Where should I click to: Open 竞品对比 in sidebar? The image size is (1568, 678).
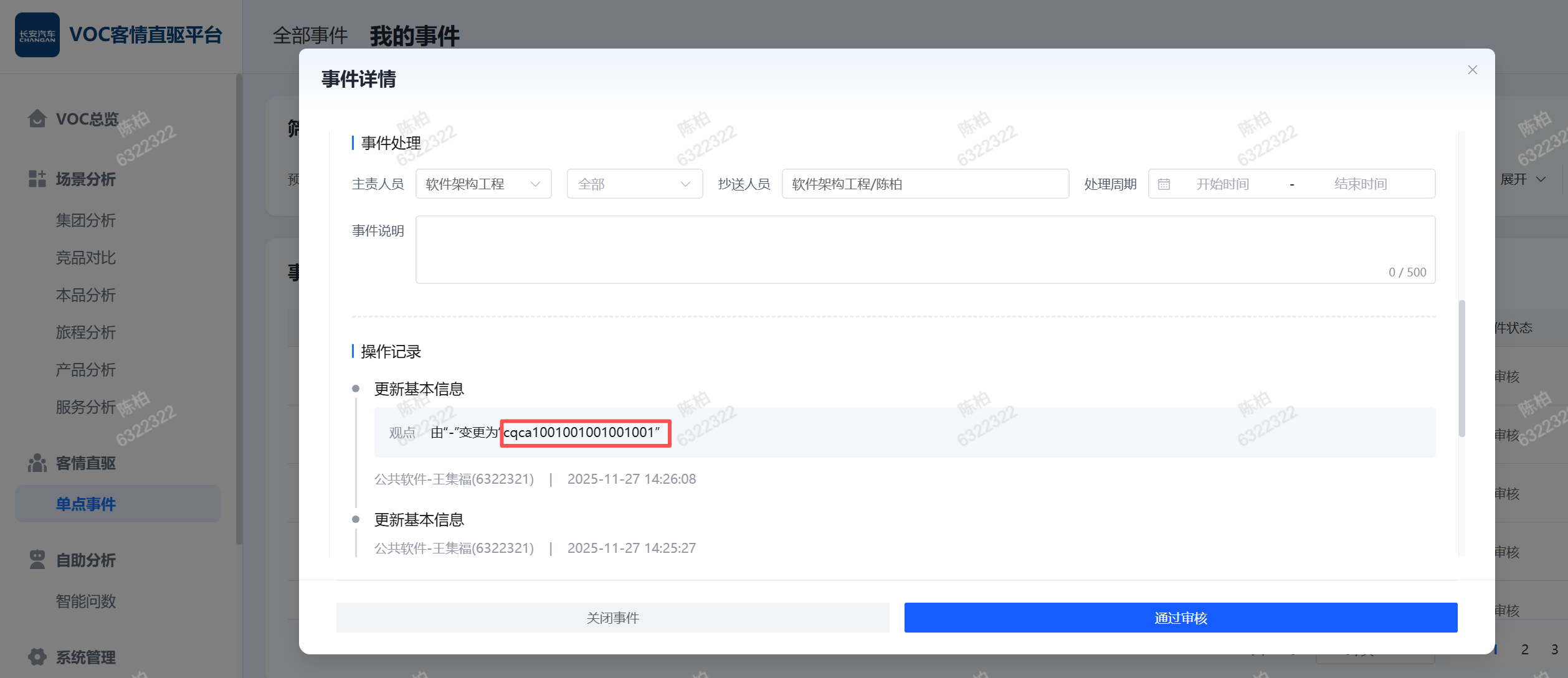pyautogui.click(x=86, y=258)
